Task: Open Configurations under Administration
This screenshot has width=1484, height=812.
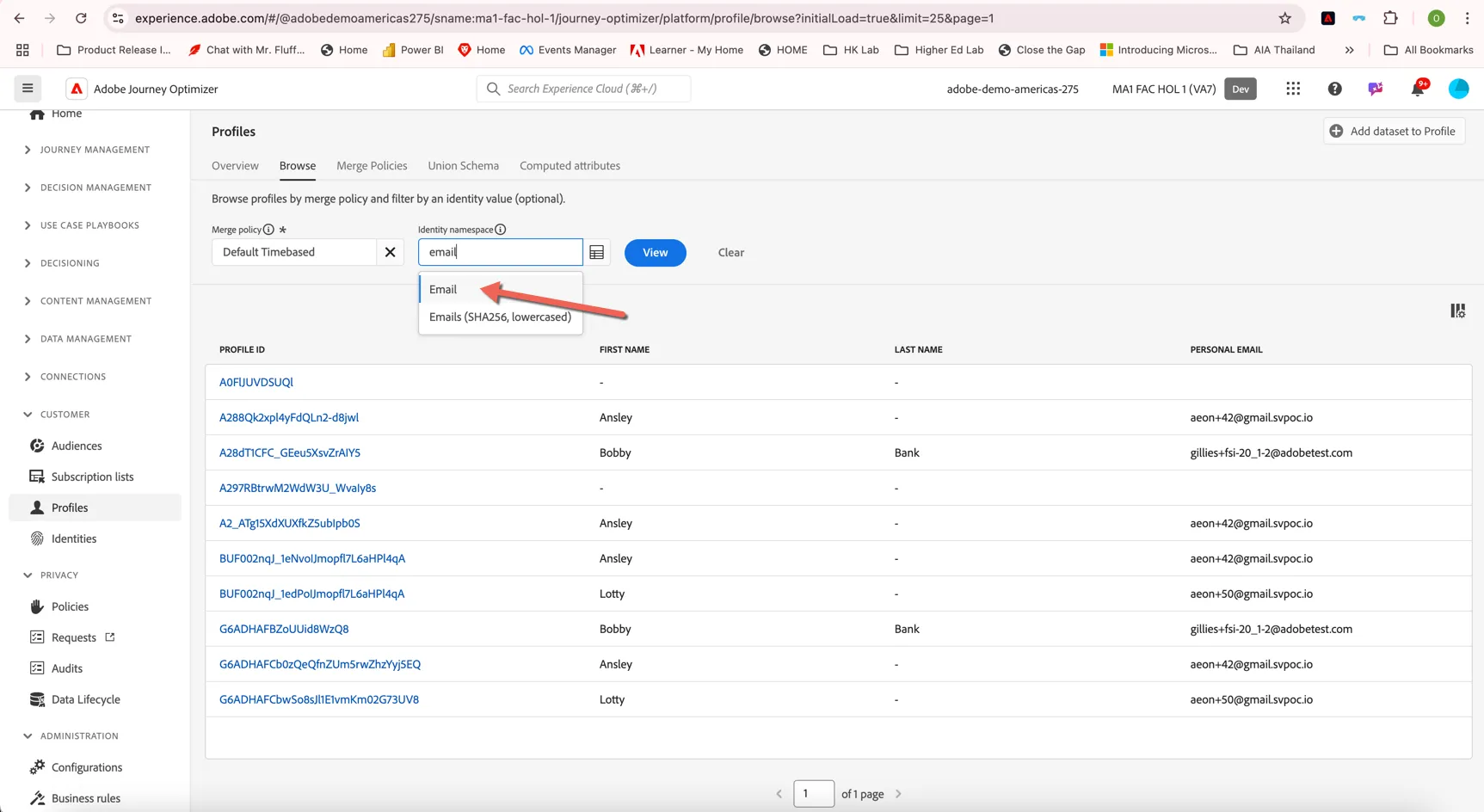Action: (x=86, y=767)
